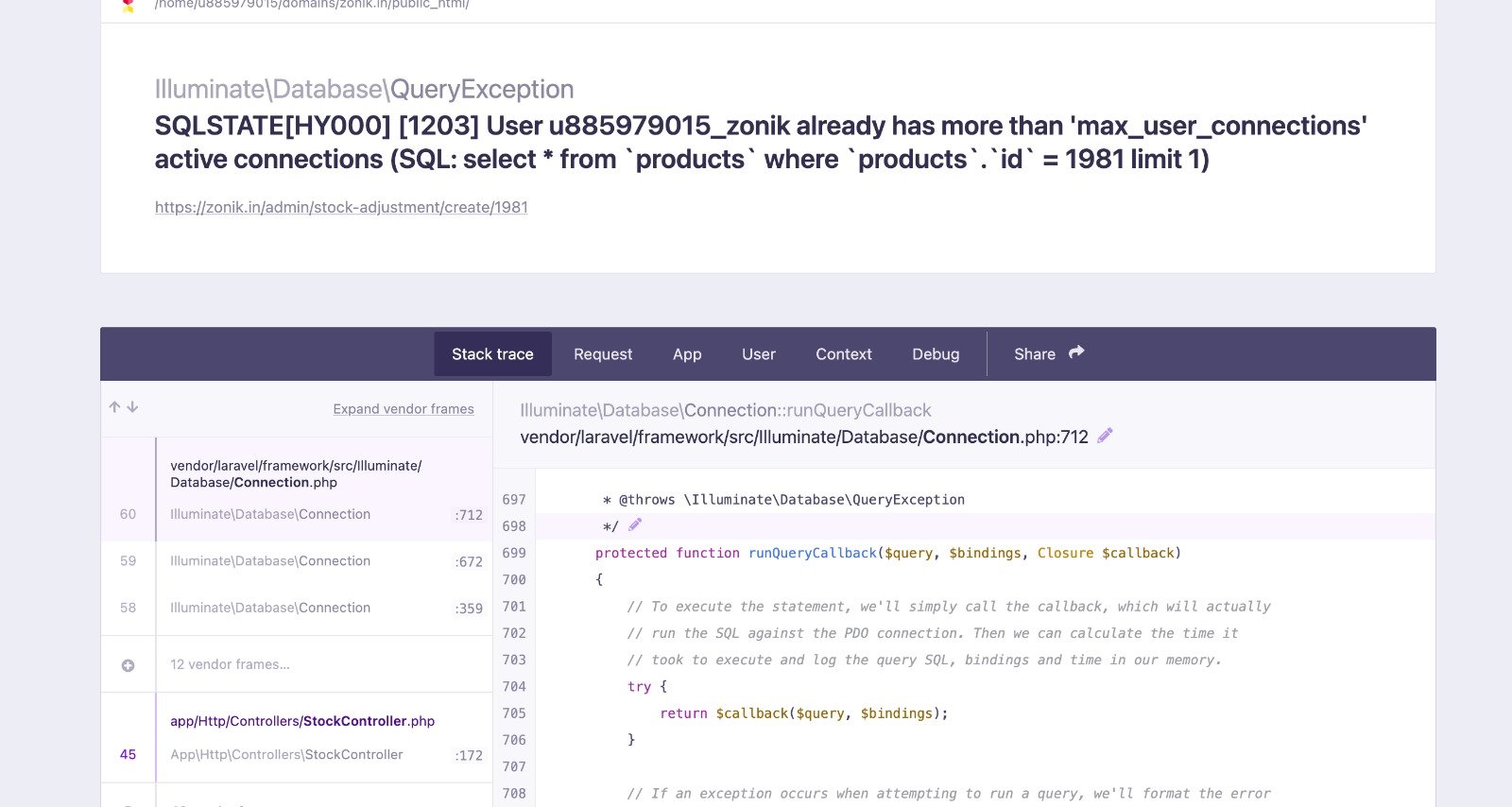This screenshot has height=807, width=1512.
Task: Switch to the Request tab
Action: (603, 354)
